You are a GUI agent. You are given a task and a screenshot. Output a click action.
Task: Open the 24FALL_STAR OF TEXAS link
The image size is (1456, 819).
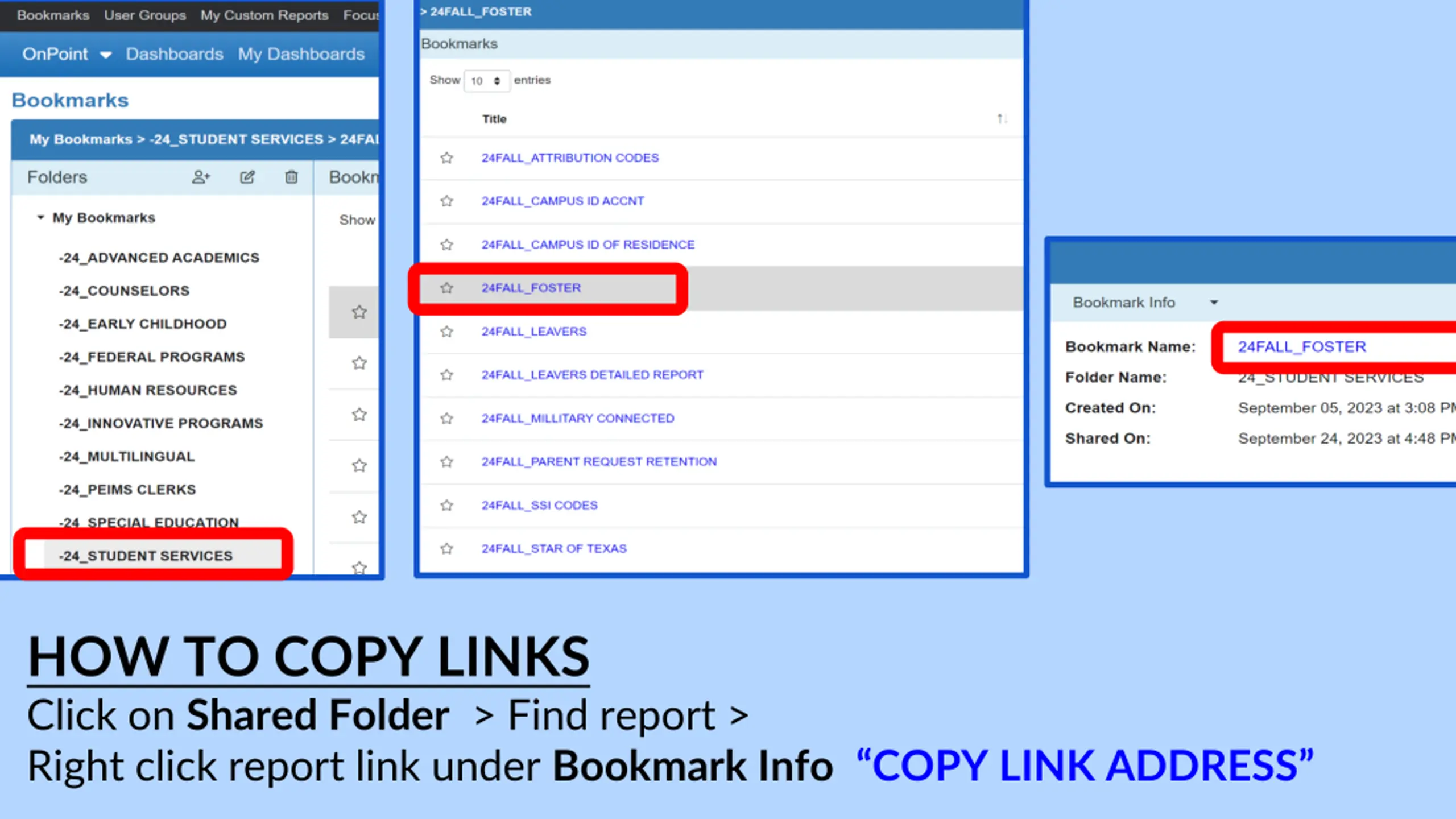[554, 549]
